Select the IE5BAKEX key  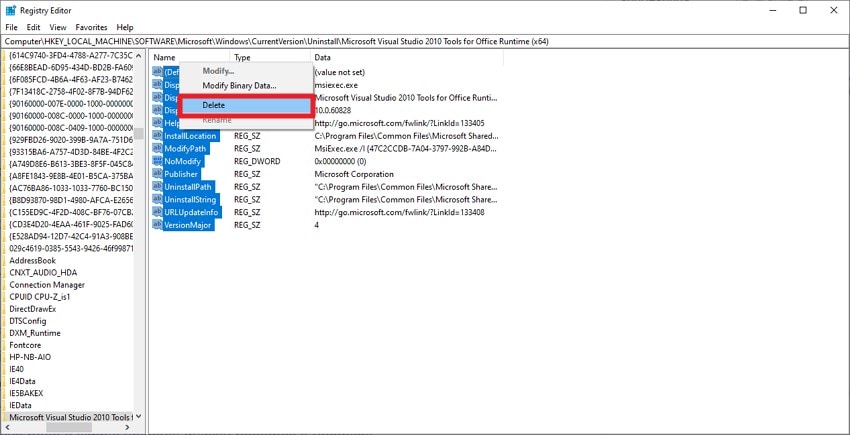click(x=26, y=393)
